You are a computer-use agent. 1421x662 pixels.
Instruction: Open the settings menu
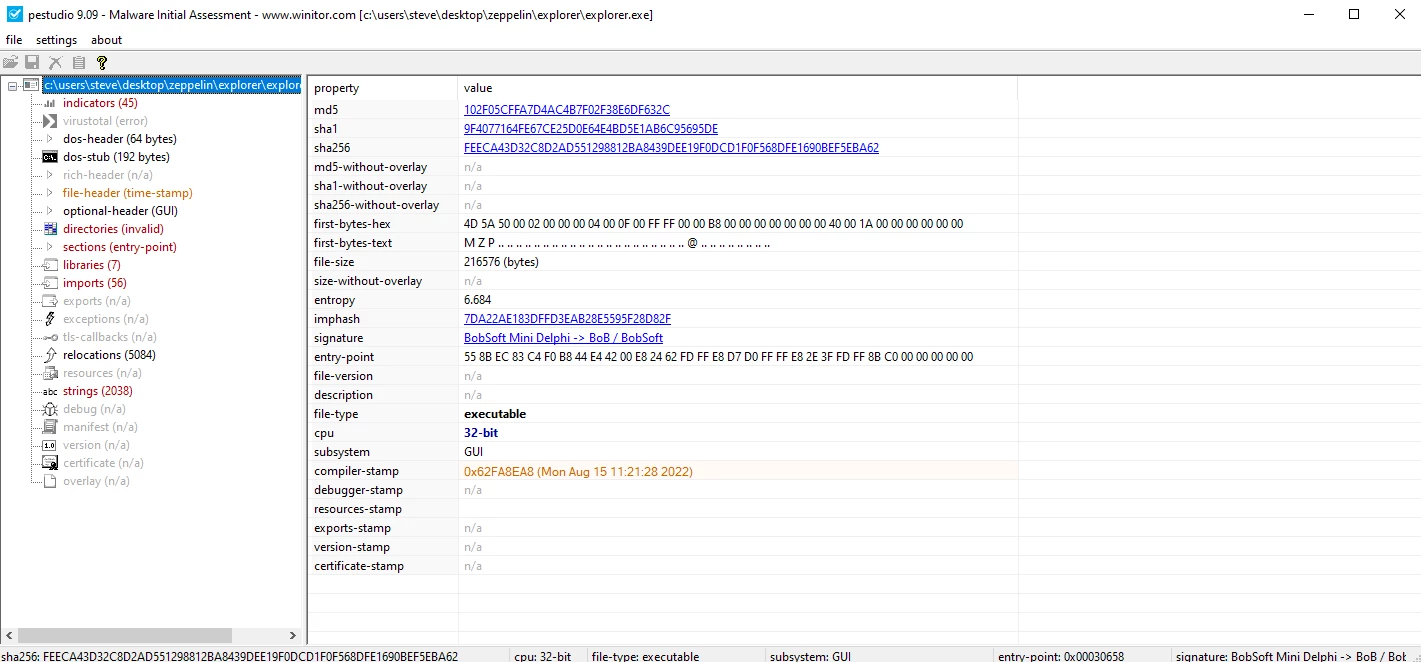pos(56,40)
